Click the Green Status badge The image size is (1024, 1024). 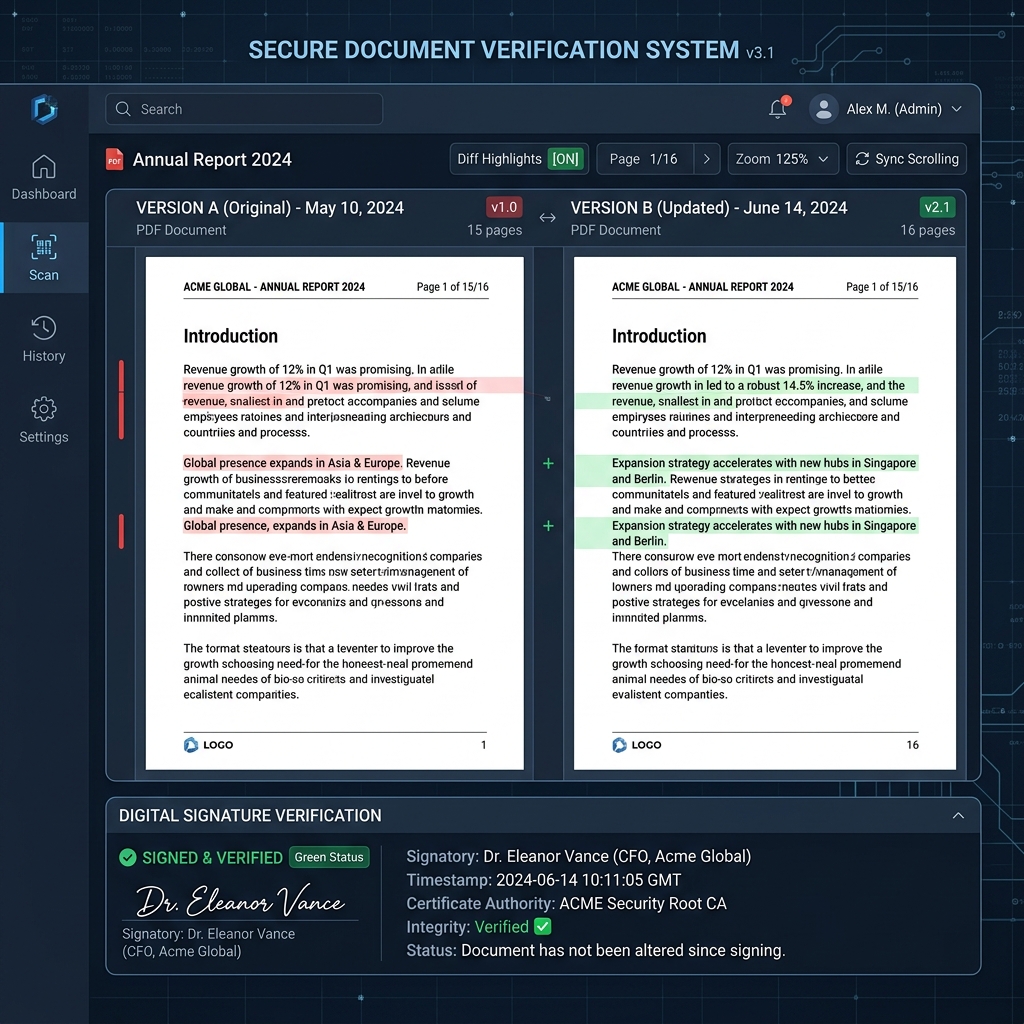pos(329,857)
